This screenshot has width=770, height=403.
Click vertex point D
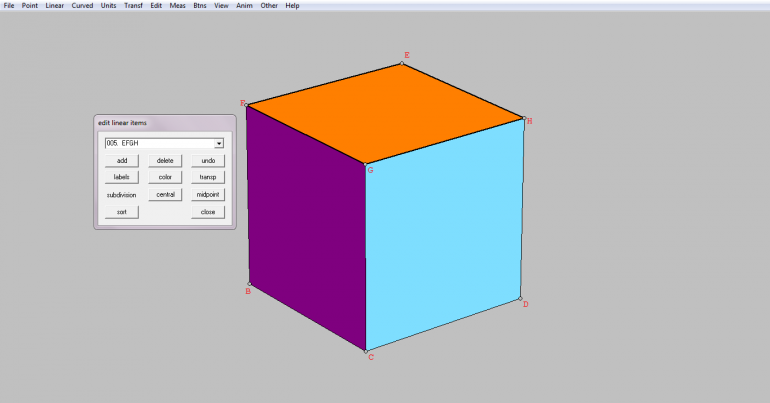click(x=521, y=298)
